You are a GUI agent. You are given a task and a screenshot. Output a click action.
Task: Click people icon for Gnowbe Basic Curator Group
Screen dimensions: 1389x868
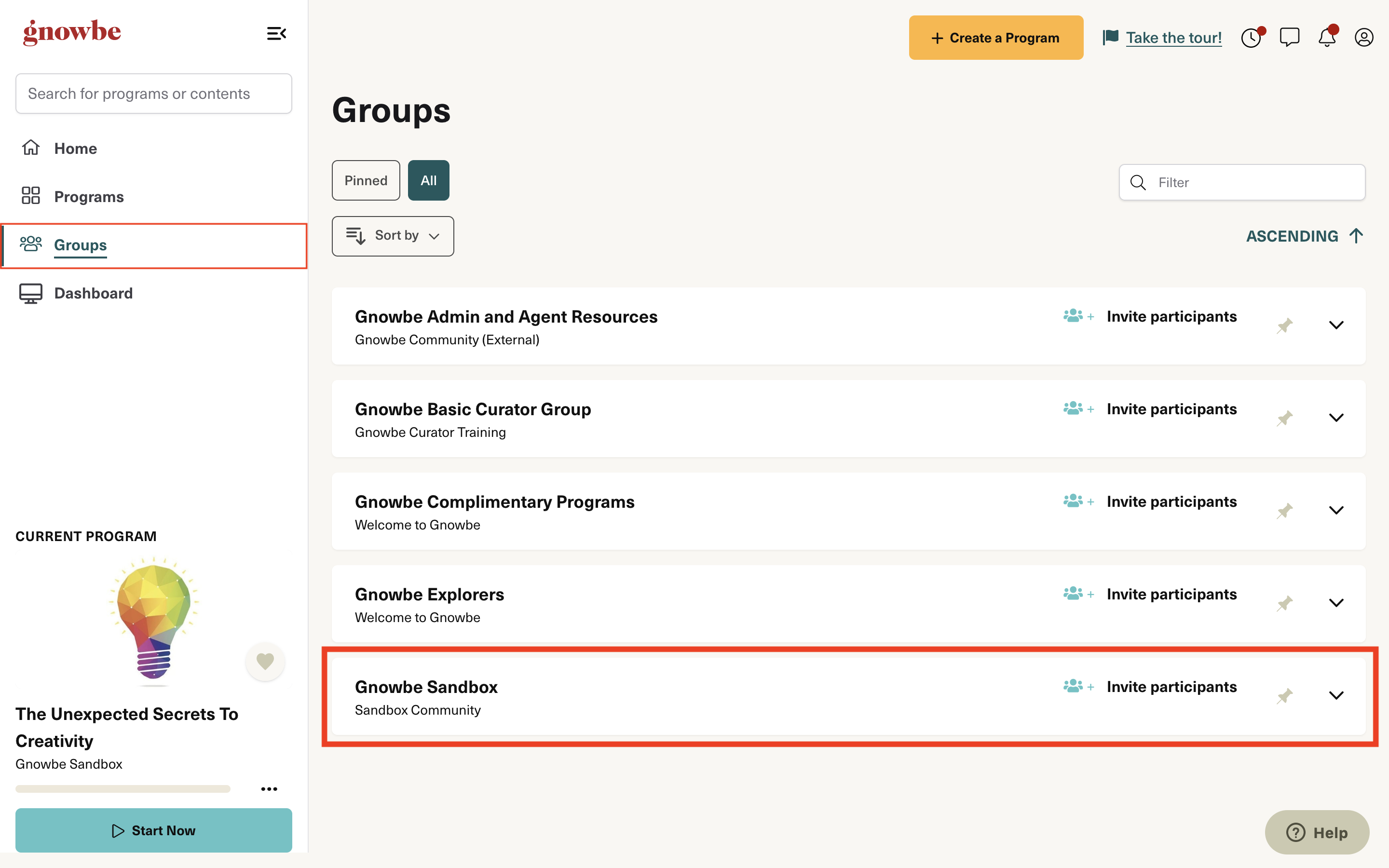tap(1078, 408)
